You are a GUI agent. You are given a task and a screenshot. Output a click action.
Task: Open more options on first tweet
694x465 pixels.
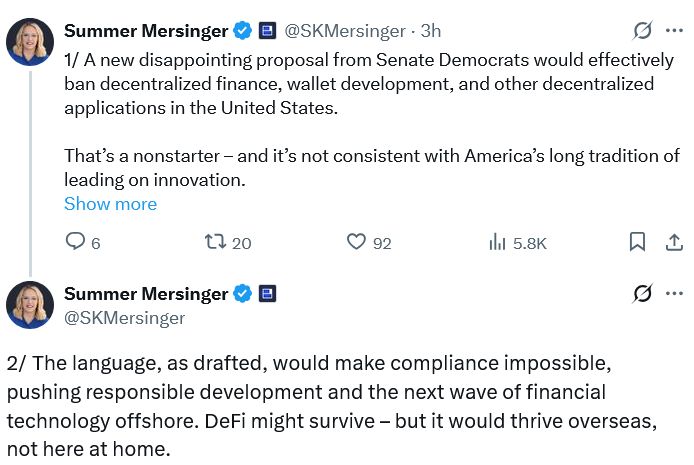pyautogui.click(x=674, y=31)
